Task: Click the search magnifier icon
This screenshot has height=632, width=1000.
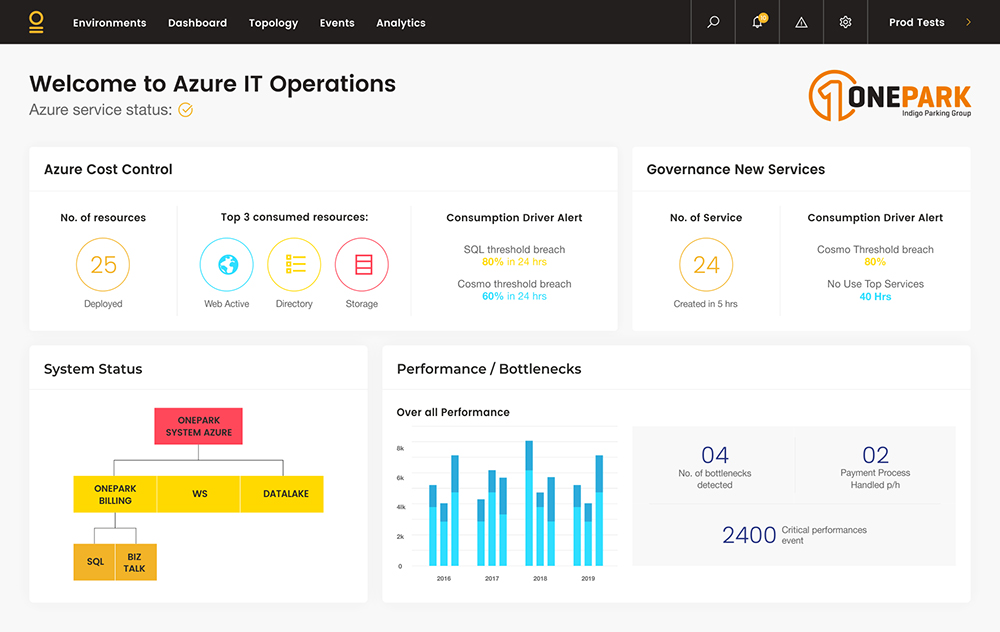Action: tap(713, 22)
